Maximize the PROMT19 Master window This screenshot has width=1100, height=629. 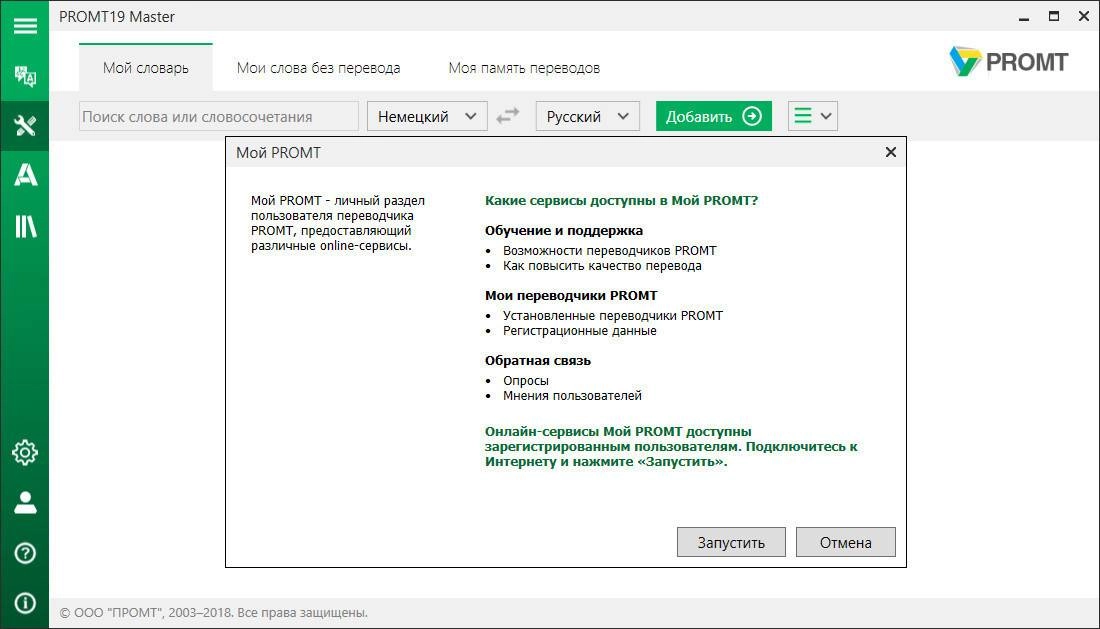[1054, 16]
